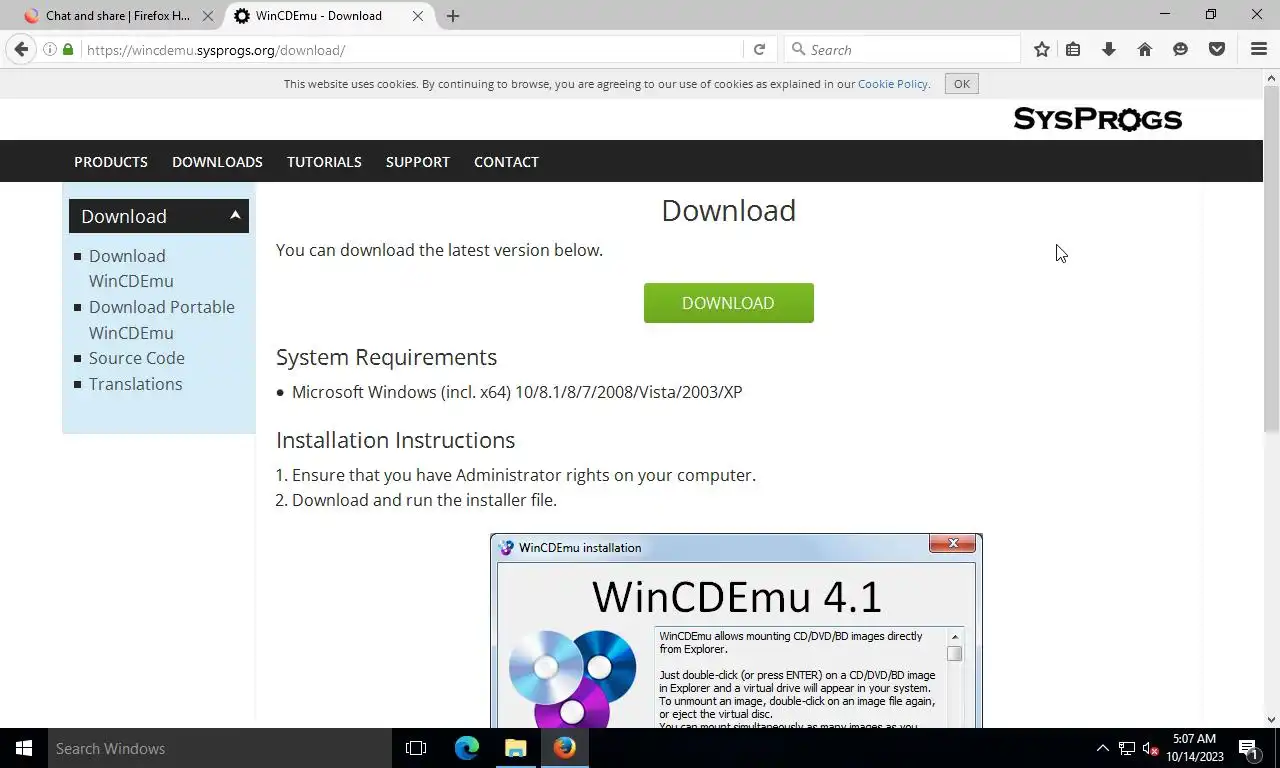
Task: Click the muted volume tray icon
Action: 1150,748
